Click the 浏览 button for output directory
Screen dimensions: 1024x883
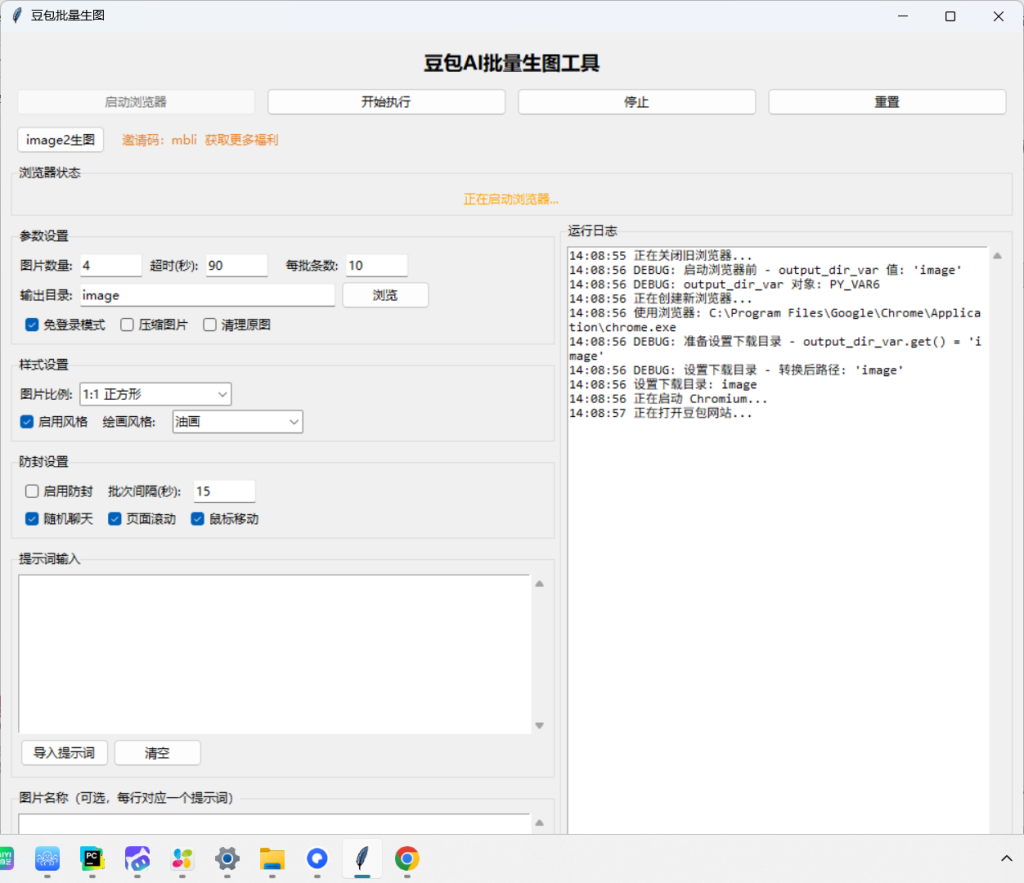coord(385,295)
